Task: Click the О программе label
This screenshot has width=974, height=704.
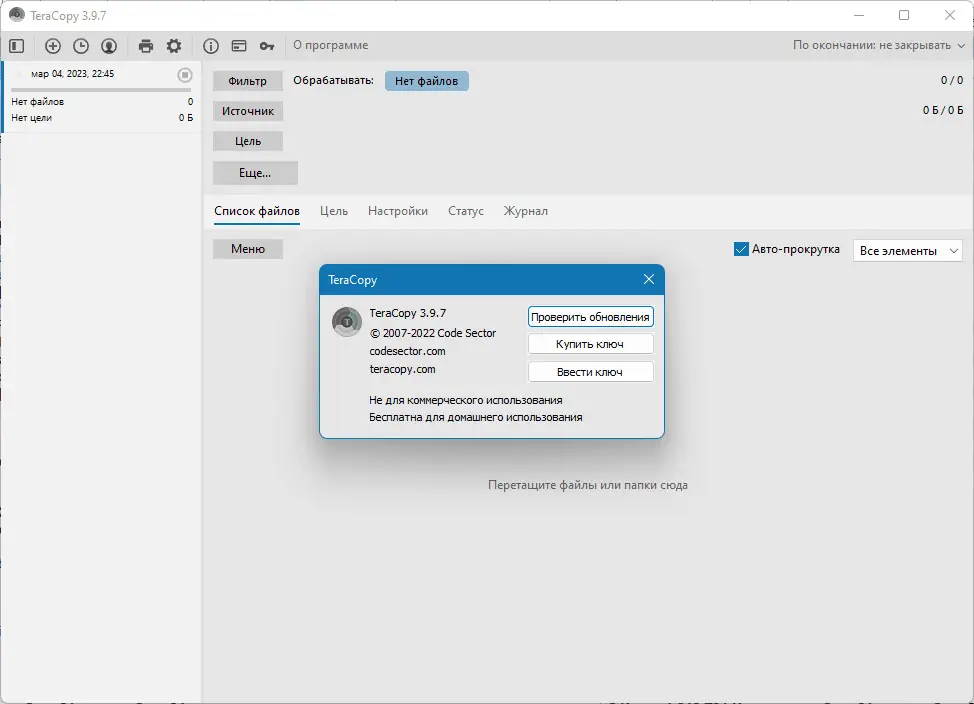Action: (330, 45)
